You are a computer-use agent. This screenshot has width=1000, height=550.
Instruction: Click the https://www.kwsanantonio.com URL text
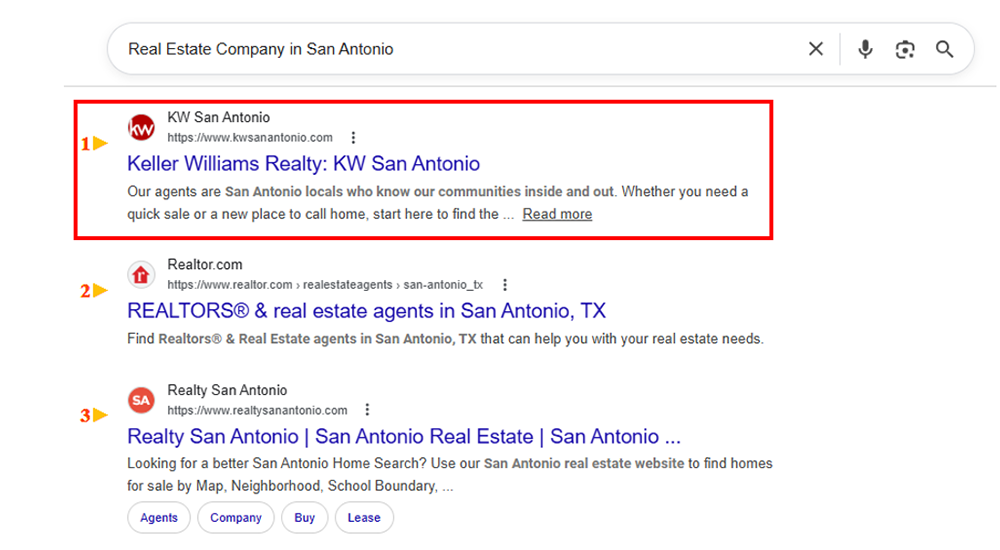coord(250,138)
